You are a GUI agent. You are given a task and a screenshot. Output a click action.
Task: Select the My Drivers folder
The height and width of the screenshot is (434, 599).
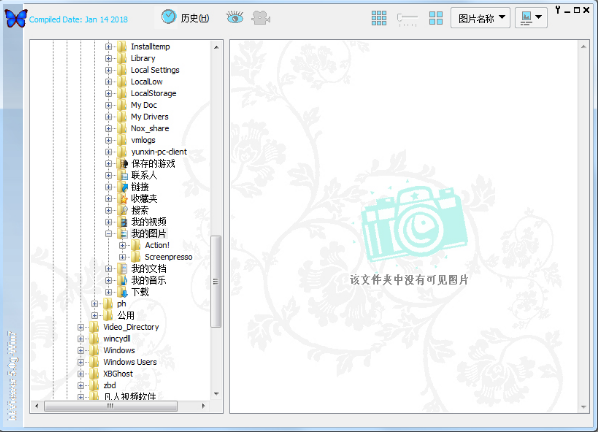149,117
